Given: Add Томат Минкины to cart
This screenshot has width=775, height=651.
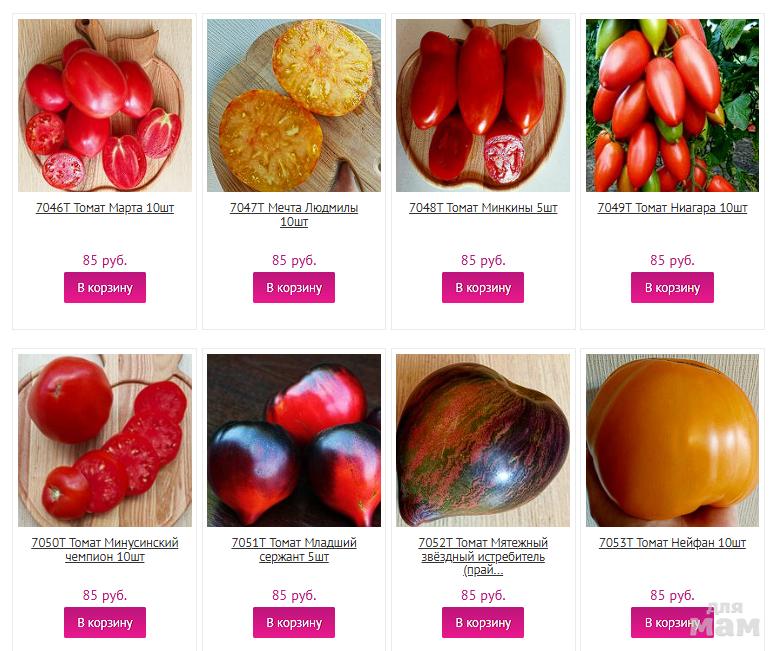Looking at the screenshot, I should (483, 287).
